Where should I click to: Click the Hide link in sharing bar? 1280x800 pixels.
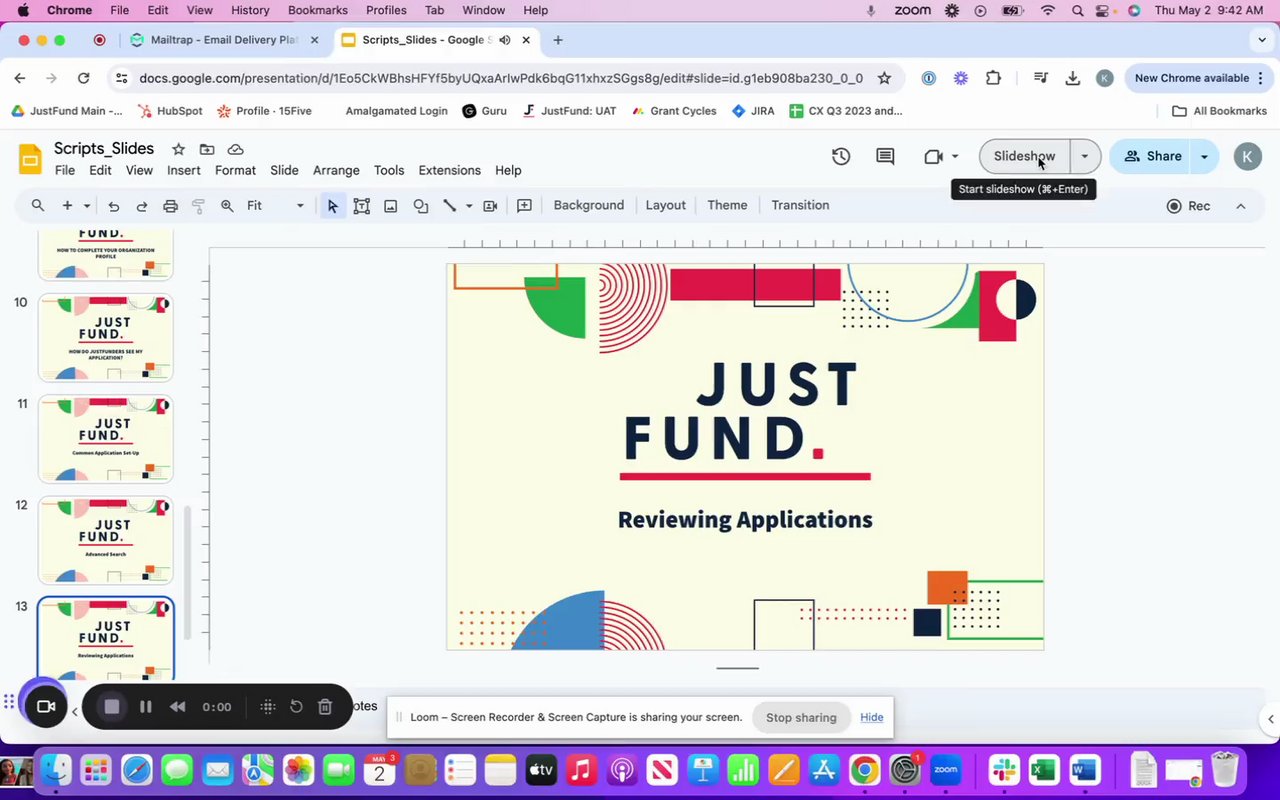pos(872,717)
